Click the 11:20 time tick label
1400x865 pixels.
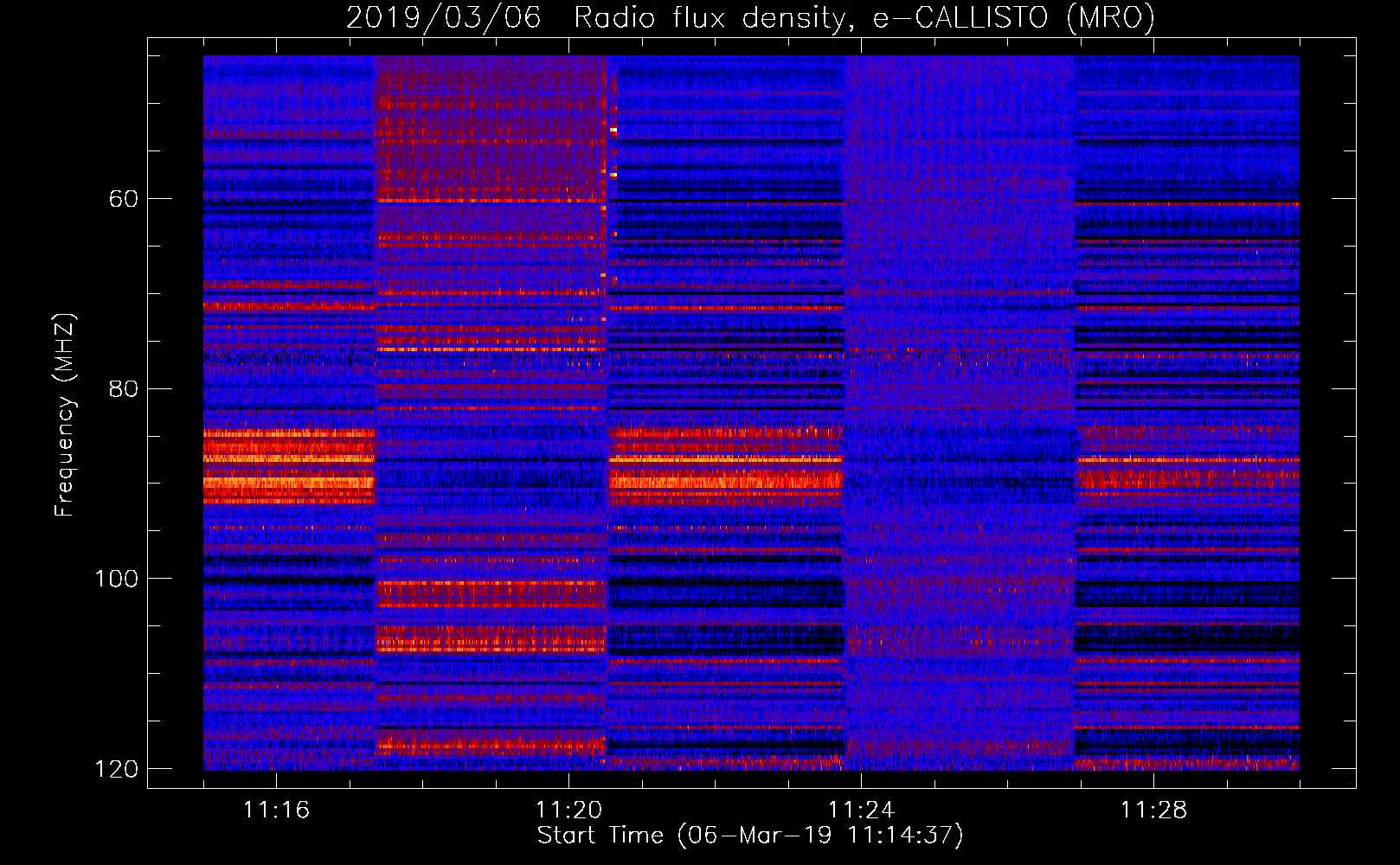coord(568,811)
